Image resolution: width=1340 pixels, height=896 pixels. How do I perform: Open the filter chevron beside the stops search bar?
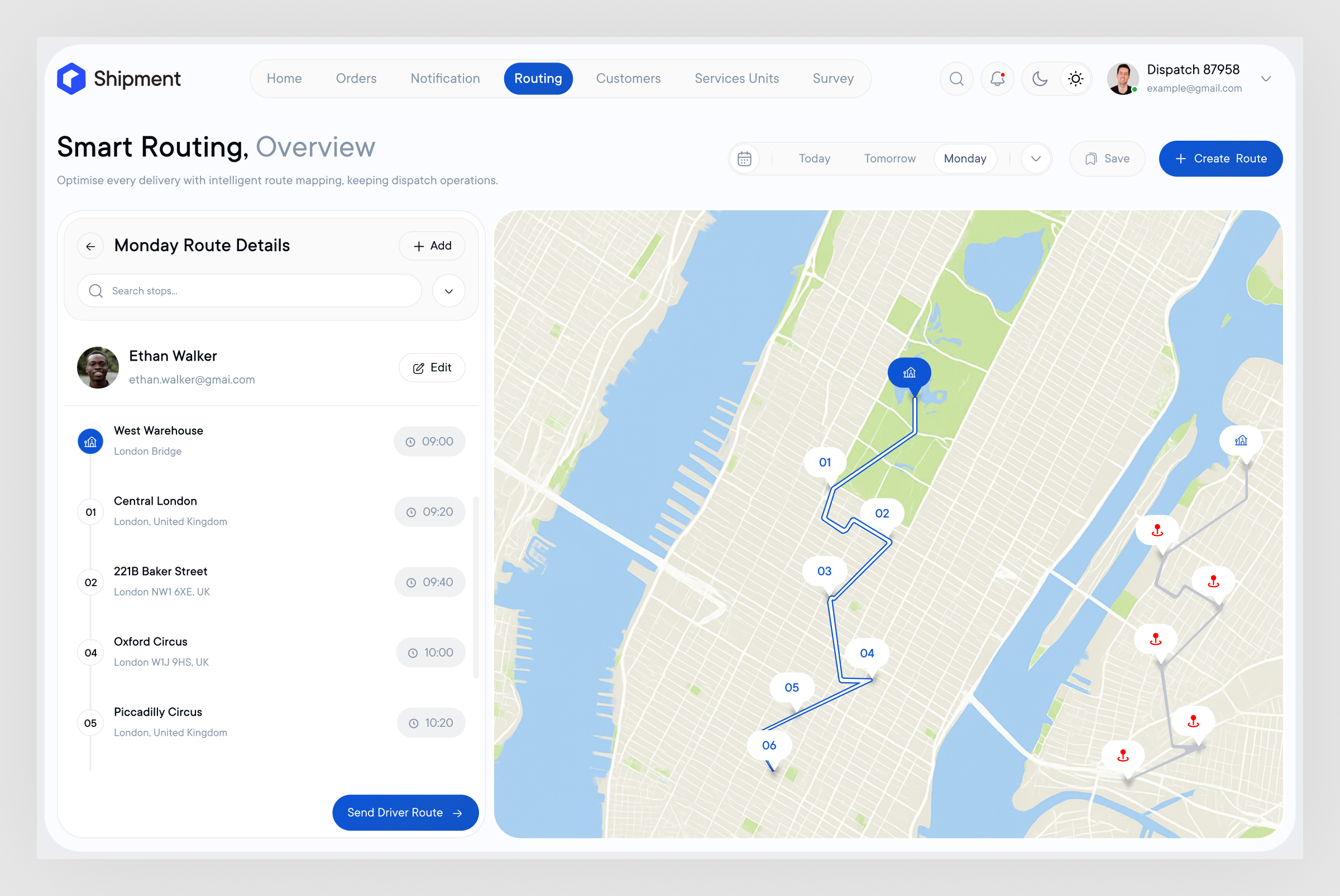coord(448,291)
